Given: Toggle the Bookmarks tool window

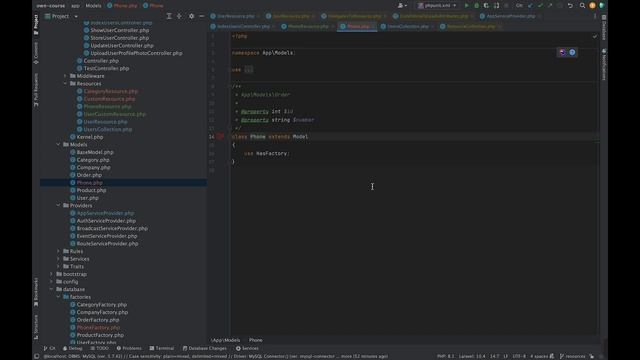Looking at the screenshot, I should pos(36,292).
